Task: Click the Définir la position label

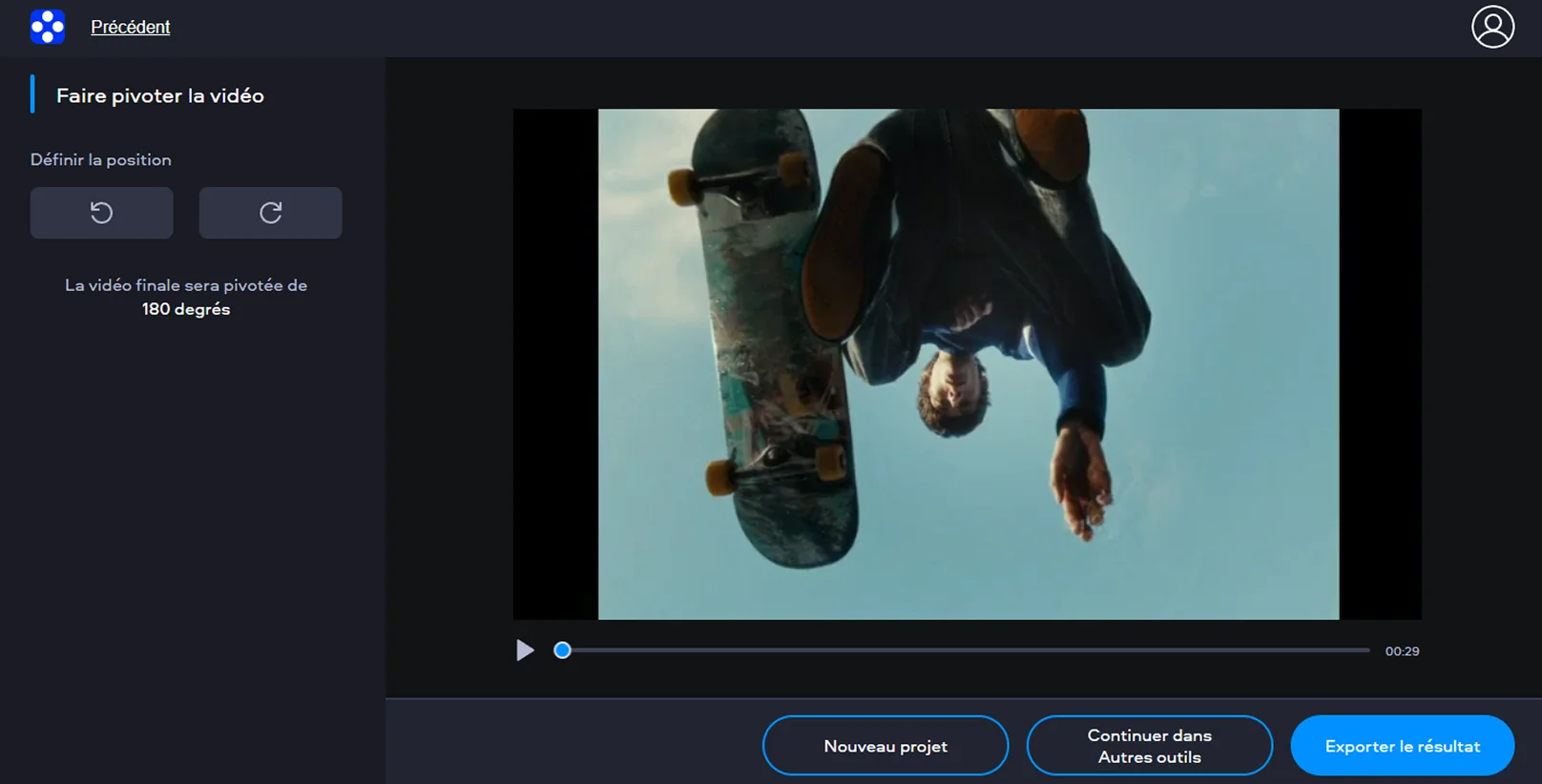Action: pyautogui.click(x=100, y=159)
